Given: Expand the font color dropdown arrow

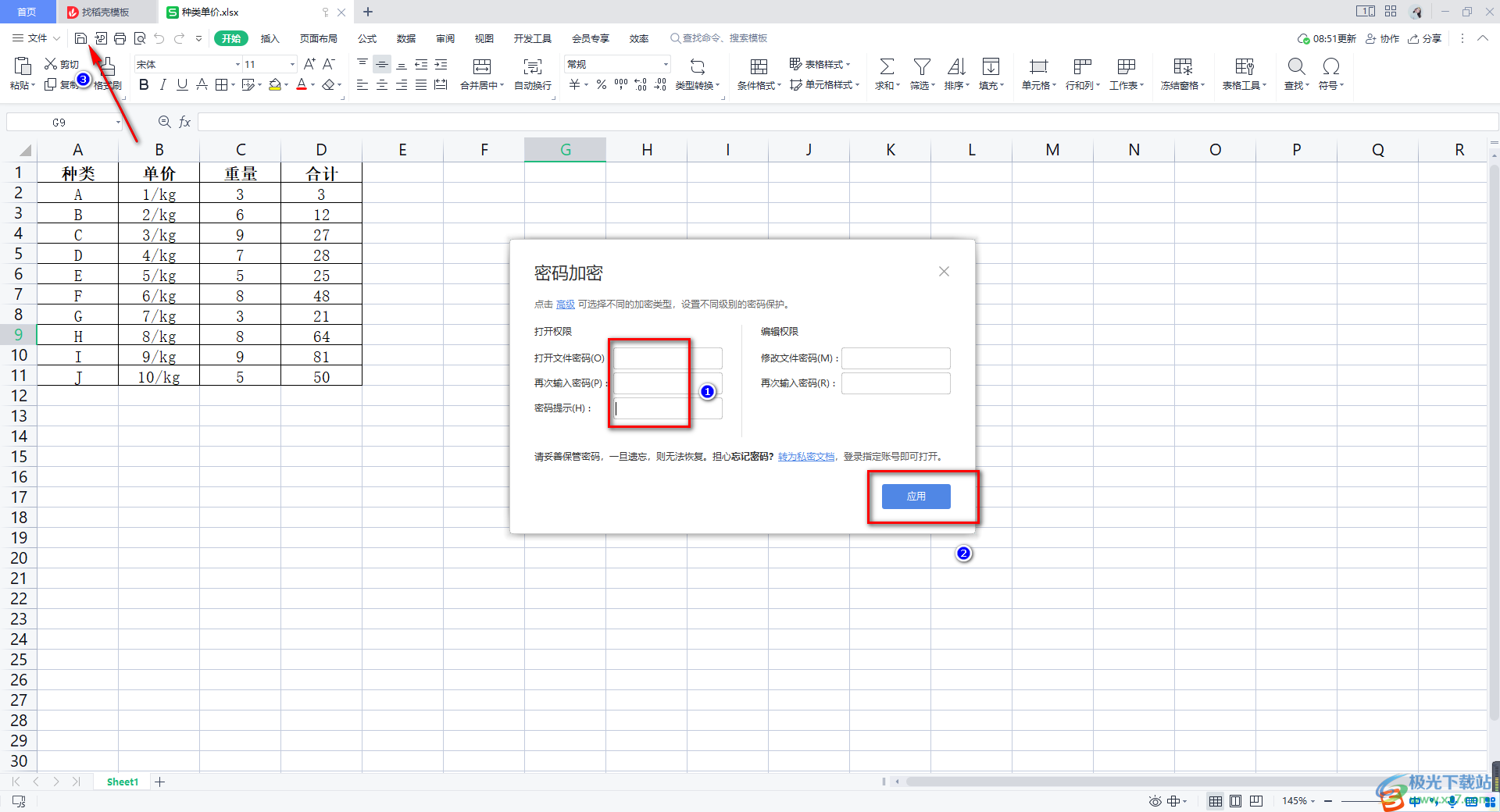Looking at the screenshot, I should click(313, 84).
